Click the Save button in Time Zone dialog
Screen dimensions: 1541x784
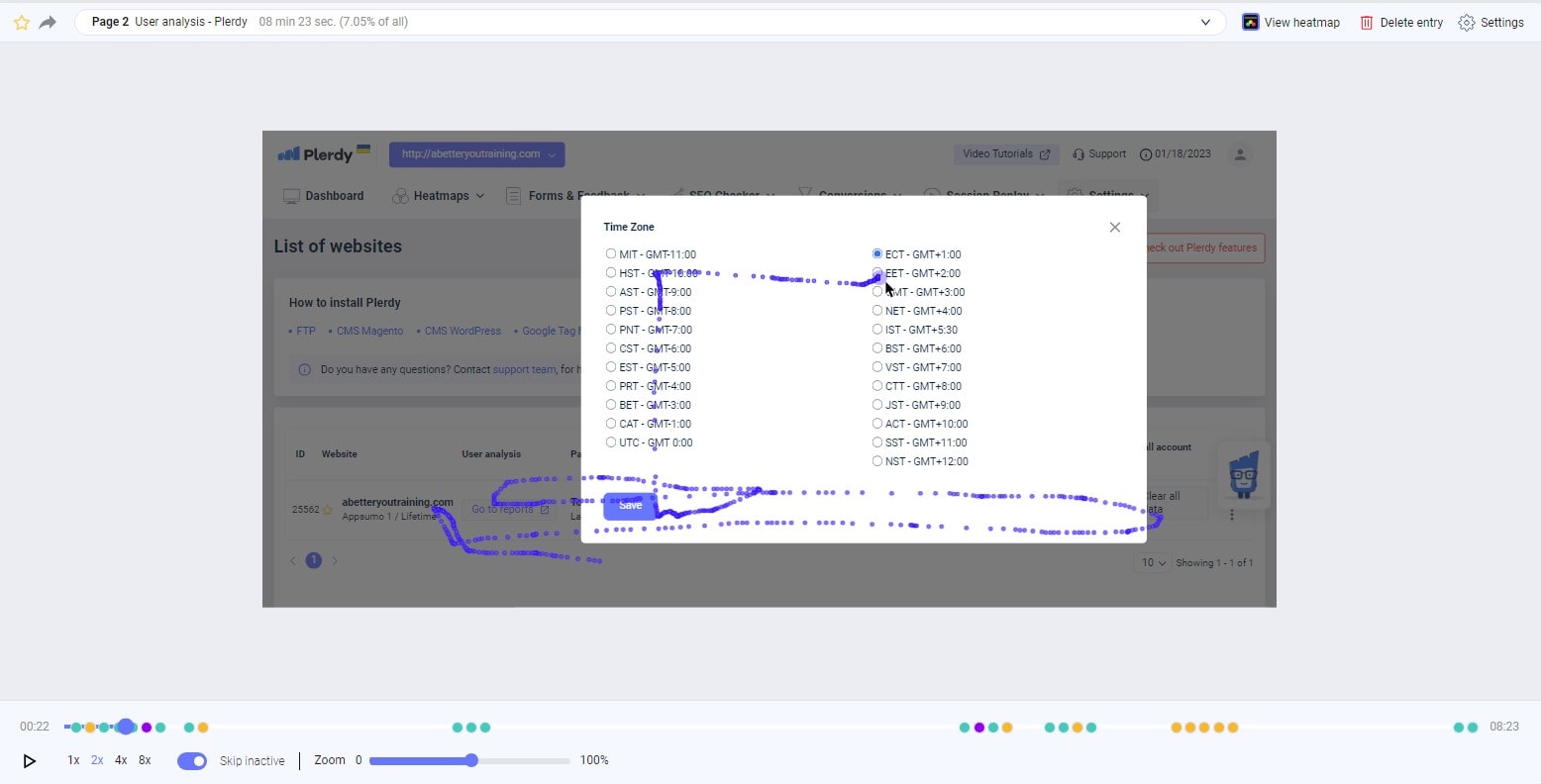pos(630,506)
